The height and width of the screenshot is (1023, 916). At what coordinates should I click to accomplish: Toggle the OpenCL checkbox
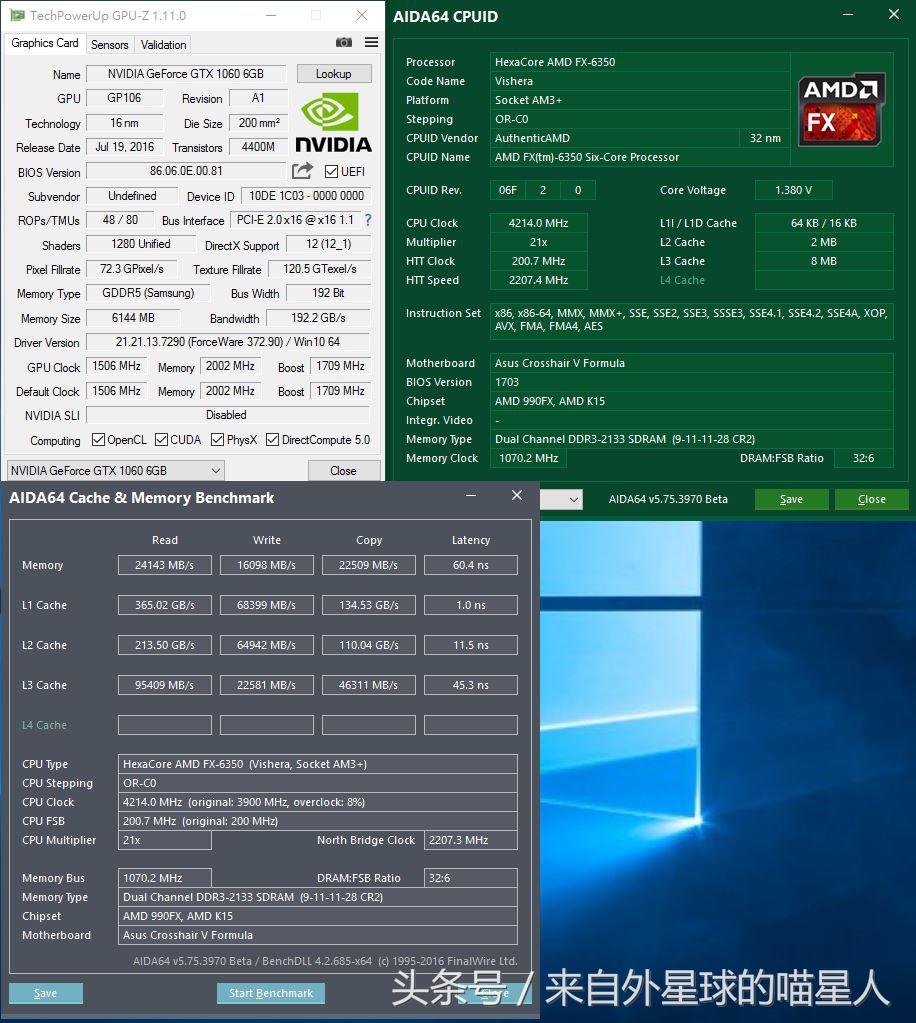[x=99, y=440]
